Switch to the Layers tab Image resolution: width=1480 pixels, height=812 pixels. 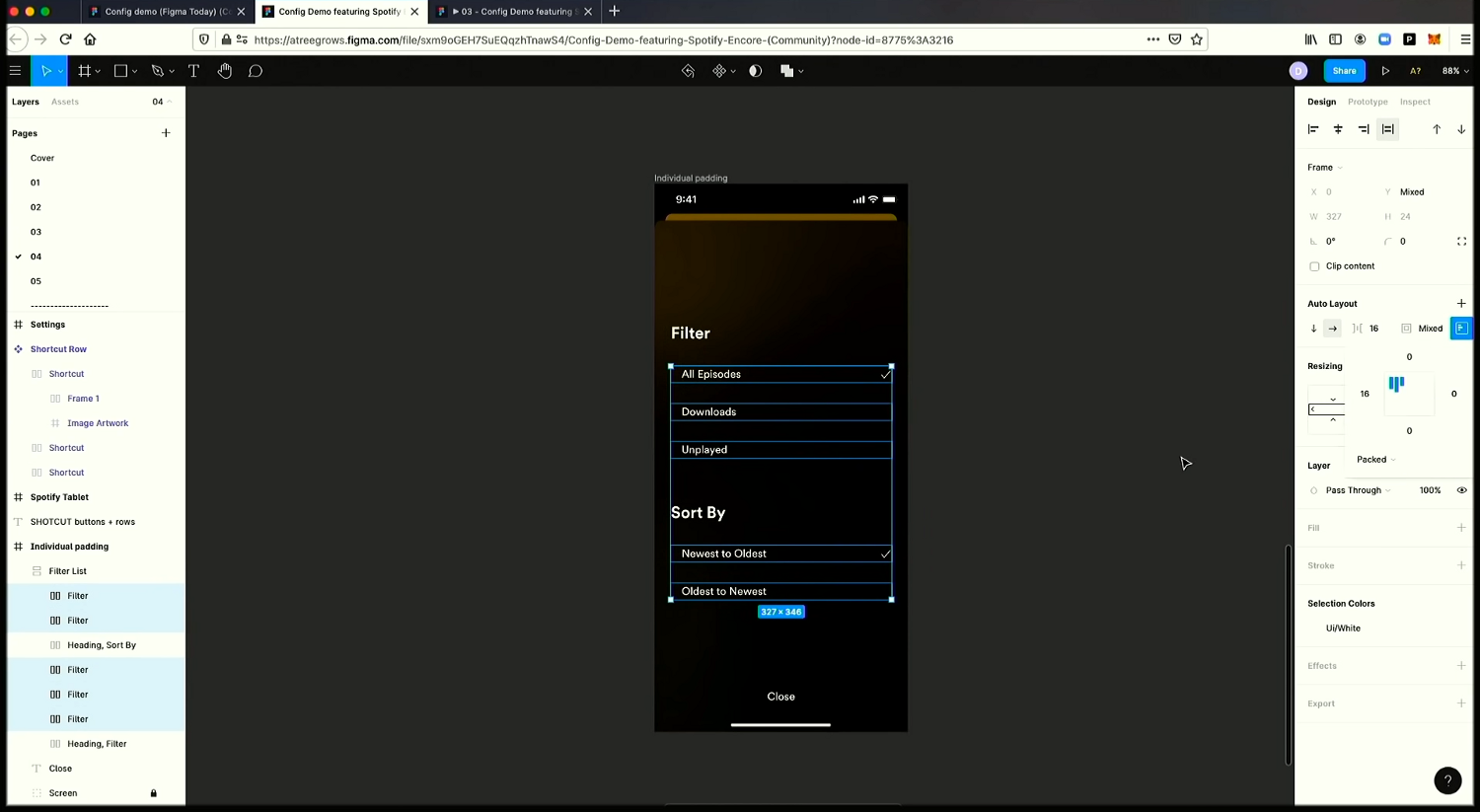click(x=26, y=102)
